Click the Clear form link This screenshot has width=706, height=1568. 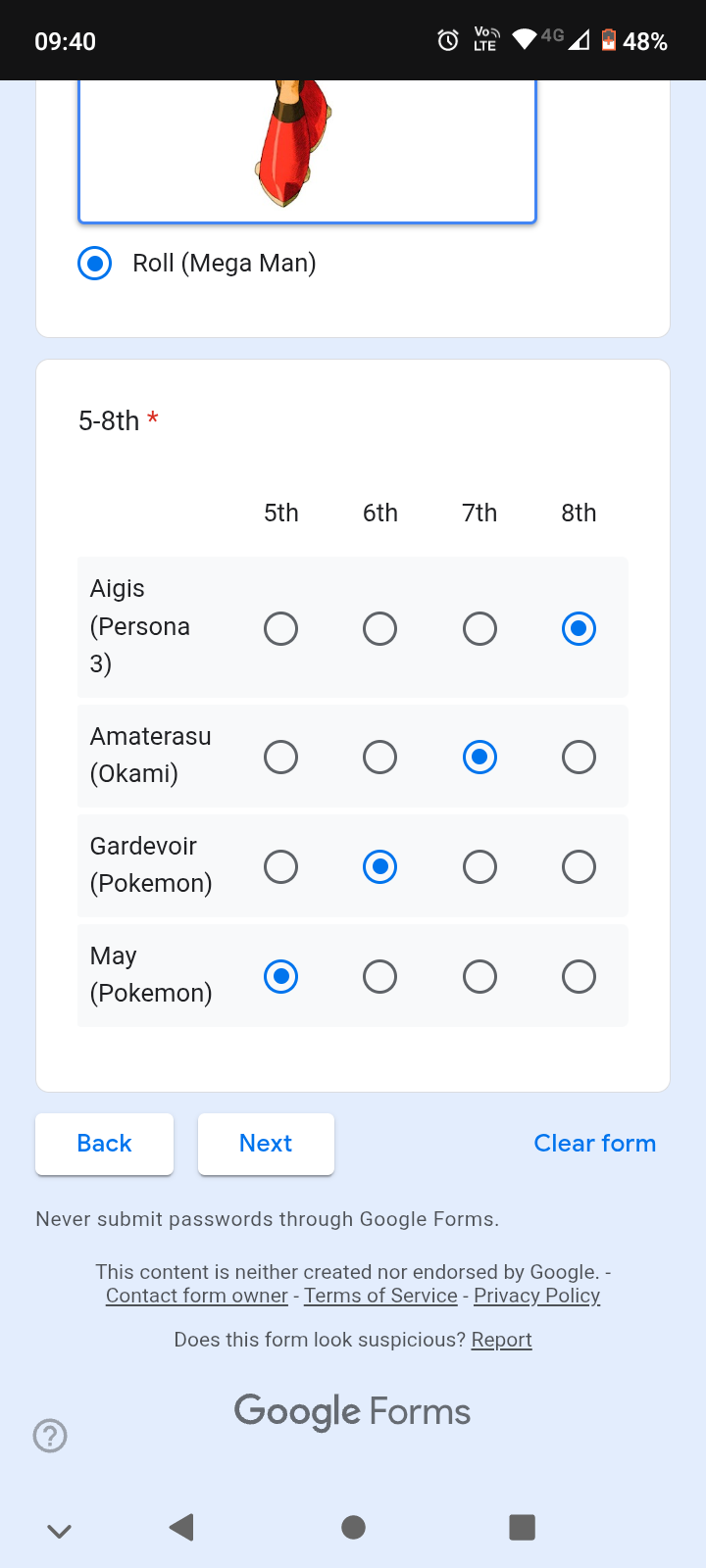[x=594, y=1144]
